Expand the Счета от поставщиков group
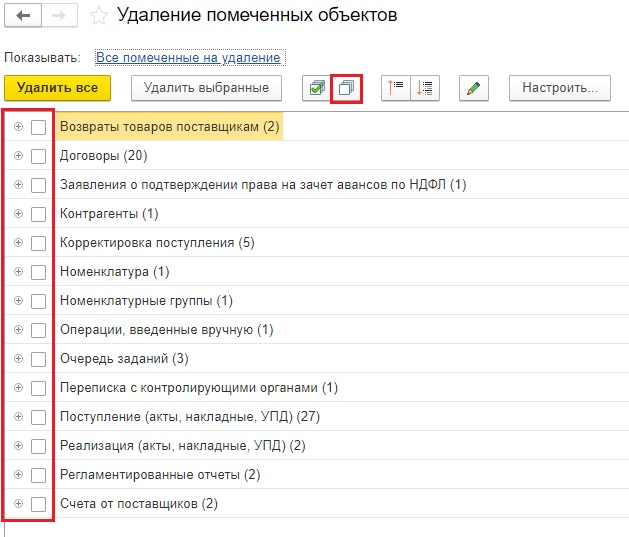629x537 pixels. coord(18,504)
